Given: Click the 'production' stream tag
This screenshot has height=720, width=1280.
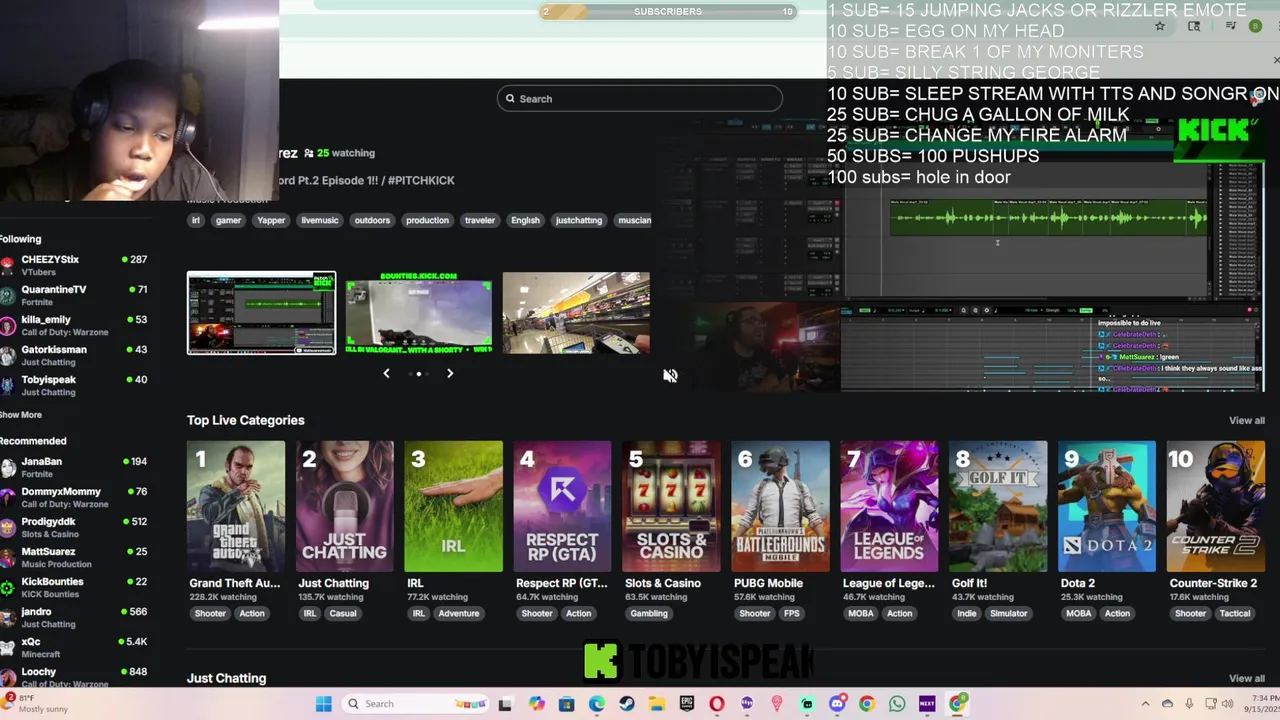Looking at the screenshot, I should pos(427,220).
